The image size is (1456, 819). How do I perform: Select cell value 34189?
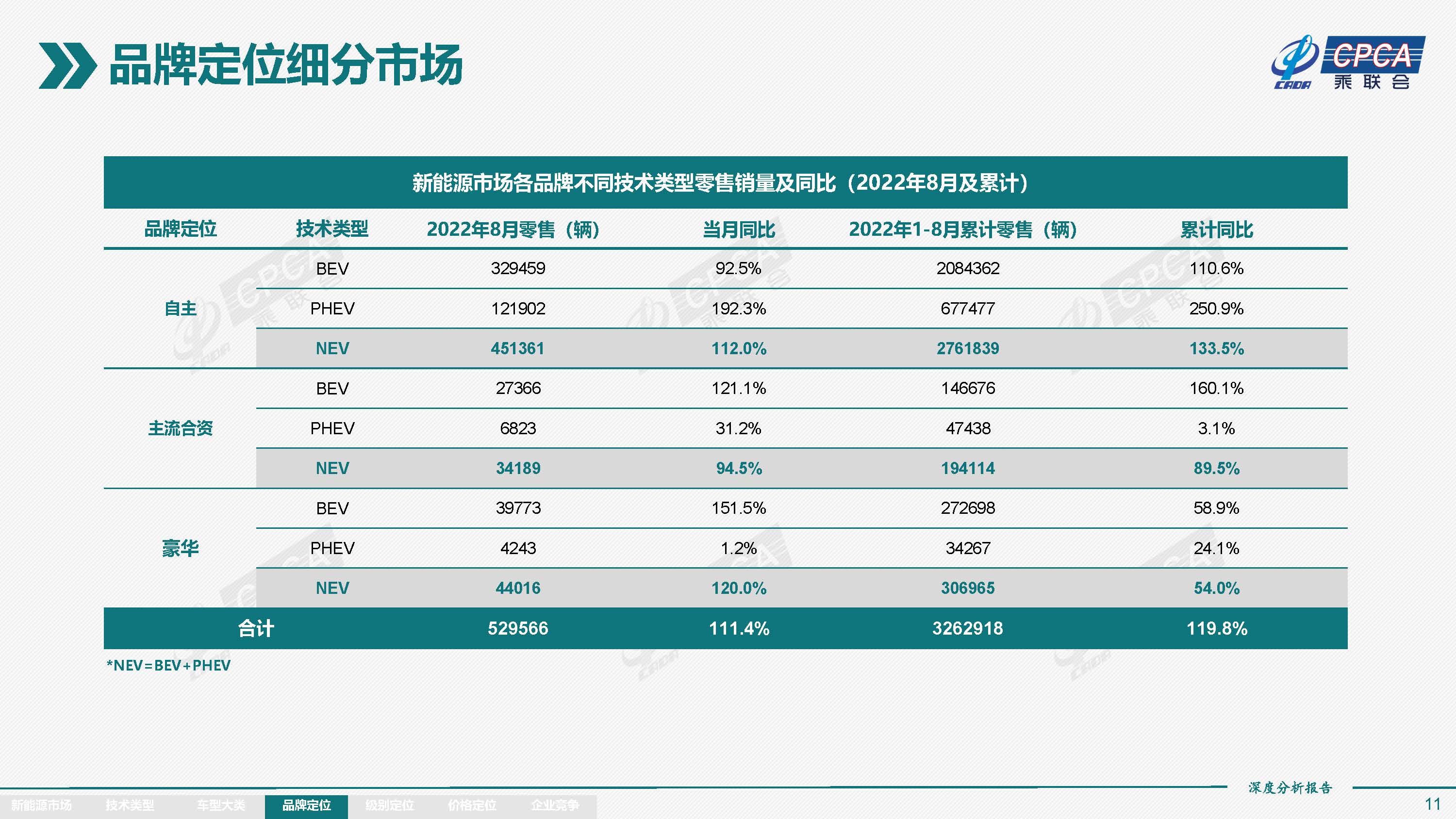(x=518, y=468)
